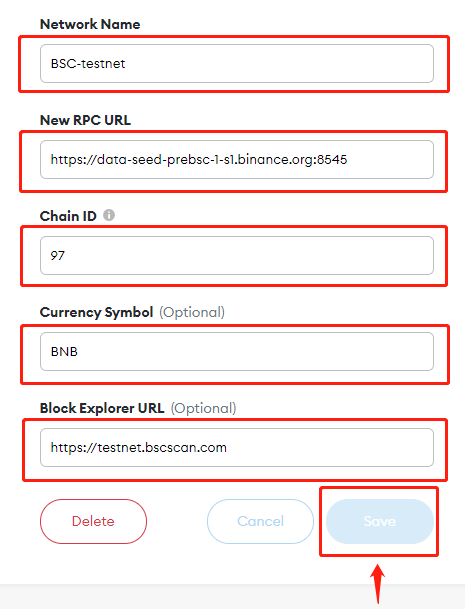465x609 pixels.
Task: Click the info icon beside Chain ID
Action: [x=109, y=215]
